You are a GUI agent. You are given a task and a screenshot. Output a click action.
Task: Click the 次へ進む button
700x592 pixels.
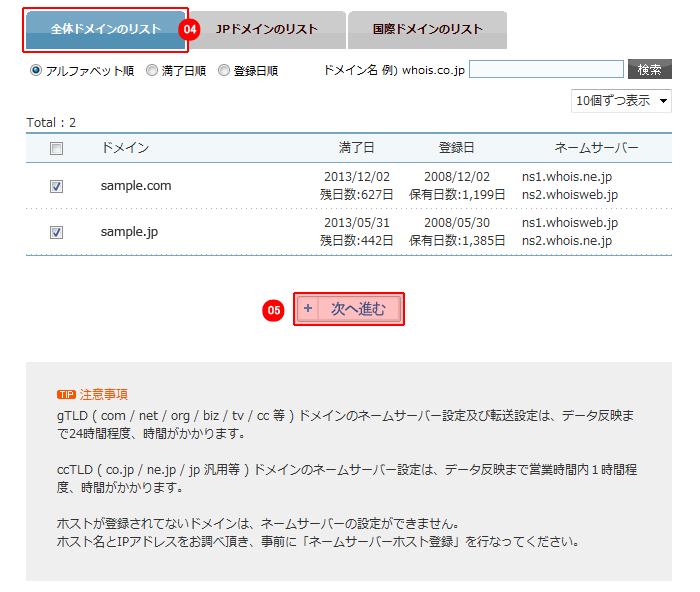click(x=349, y=310)
